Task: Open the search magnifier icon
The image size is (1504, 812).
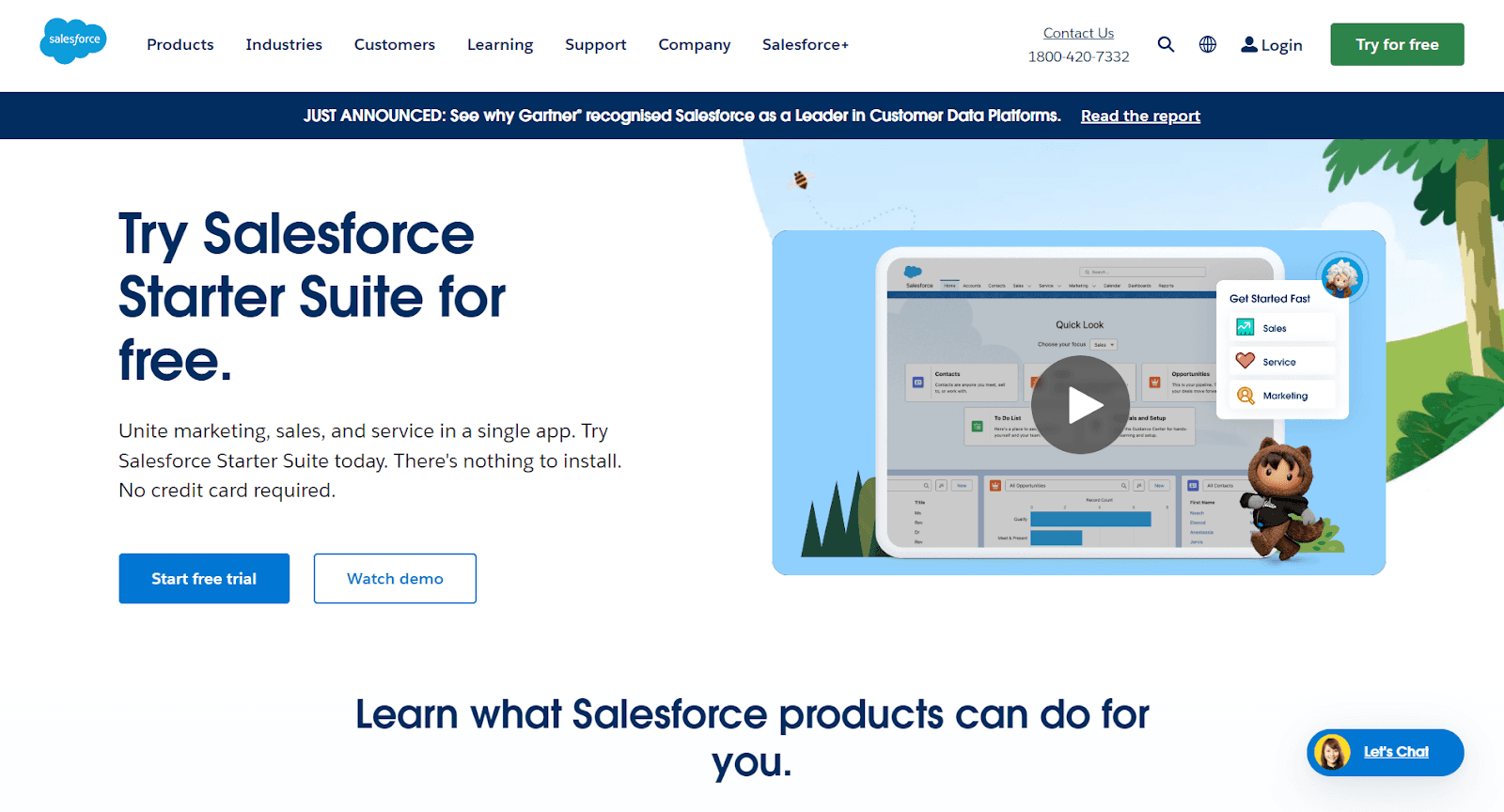Action: coord(1166,44)
